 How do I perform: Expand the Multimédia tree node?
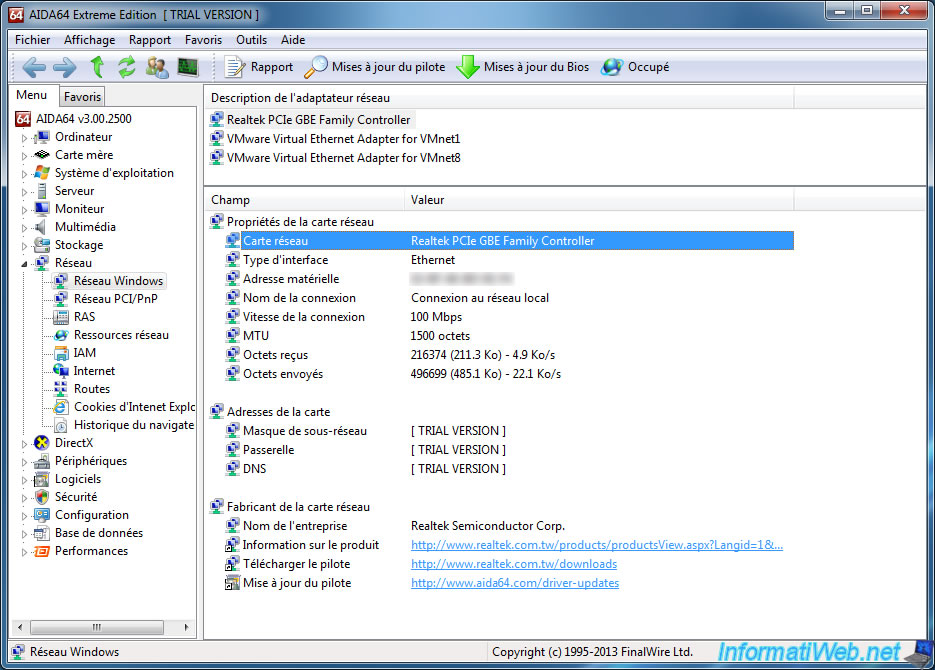click(24, 227)
